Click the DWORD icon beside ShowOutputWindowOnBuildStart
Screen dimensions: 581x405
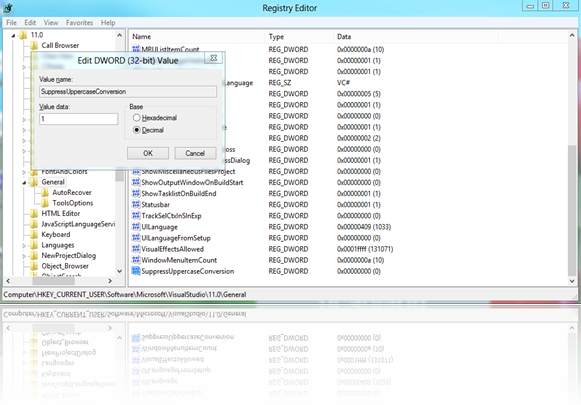(x=136, y=182)
